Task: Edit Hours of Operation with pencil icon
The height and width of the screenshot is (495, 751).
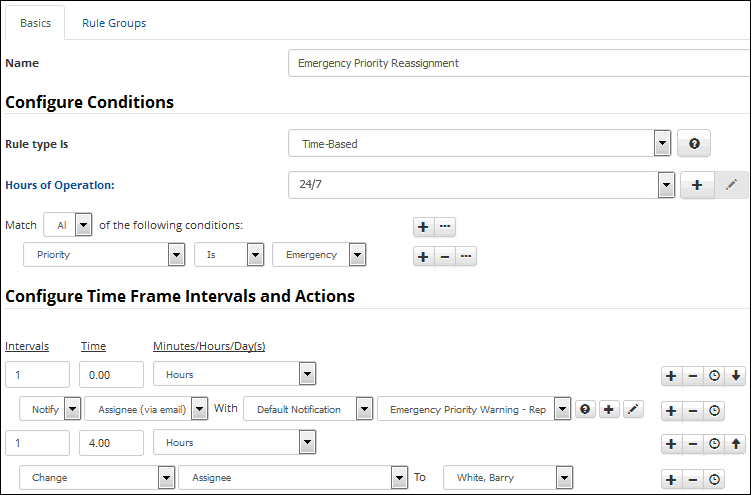Action: (x=731, y=185)
